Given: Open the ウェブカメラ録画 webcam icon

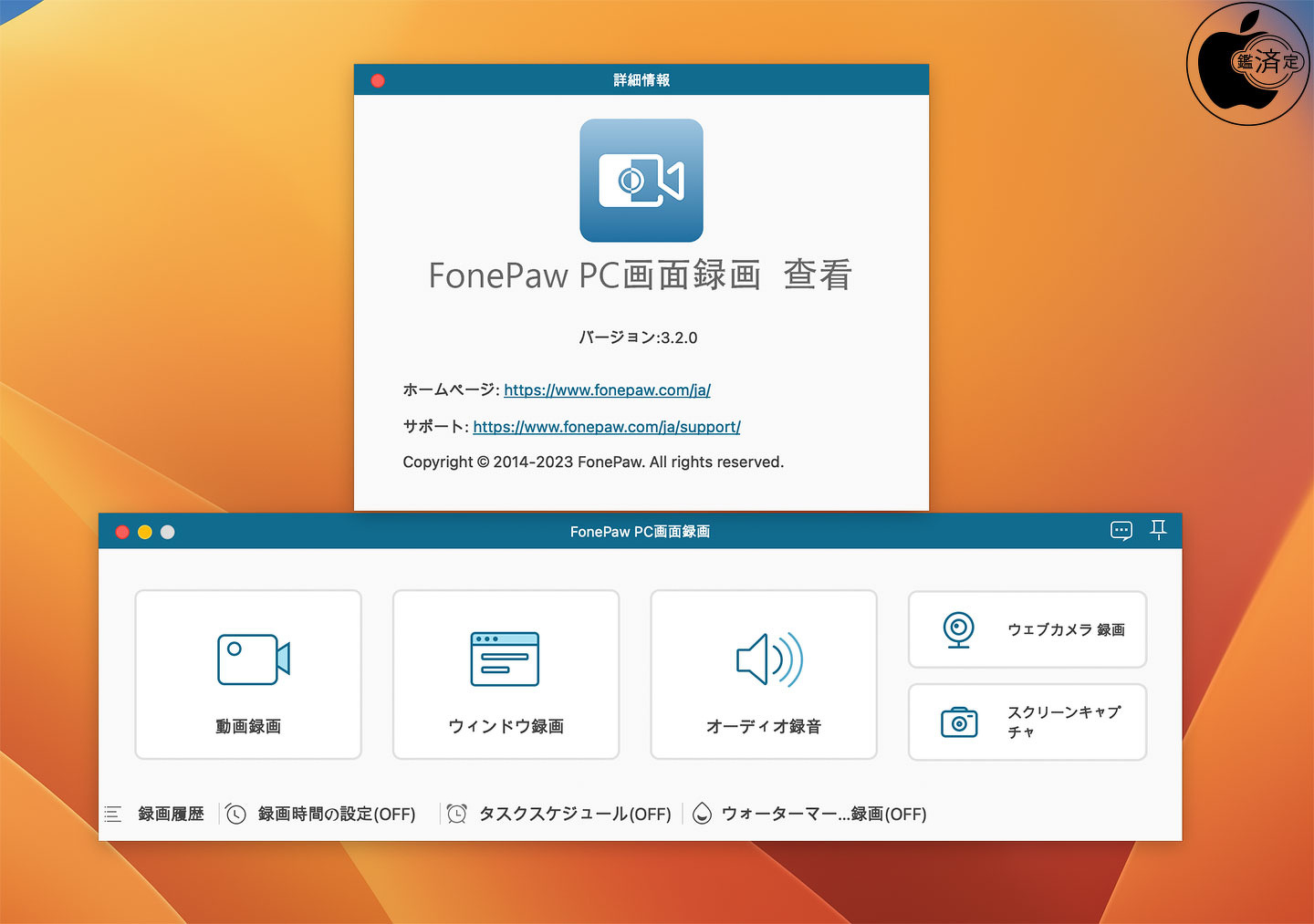Looking at the screenshot, I should point(958,629).
